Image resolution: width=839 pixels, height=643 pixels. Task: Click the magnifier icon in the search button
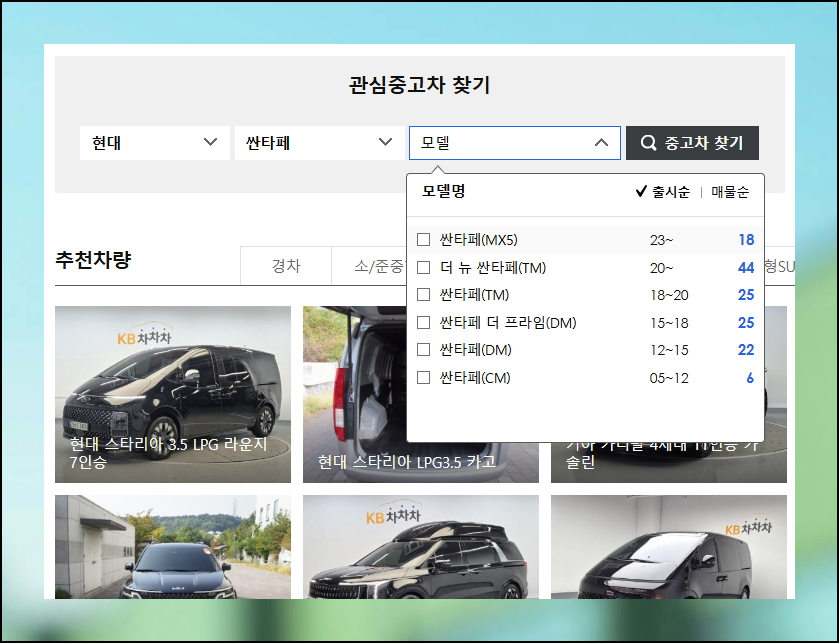tap(648, 143)
